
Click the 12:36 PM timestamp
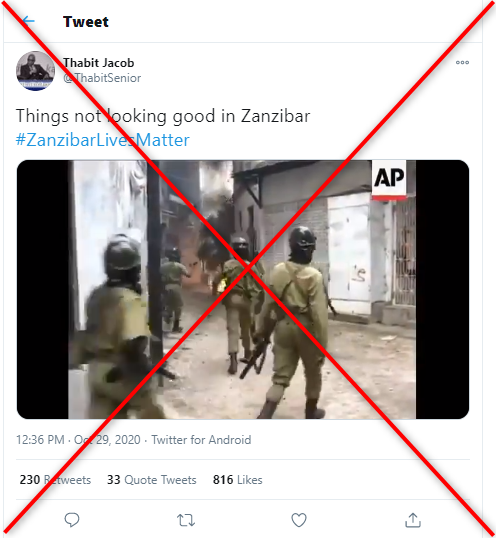point(40,440)
